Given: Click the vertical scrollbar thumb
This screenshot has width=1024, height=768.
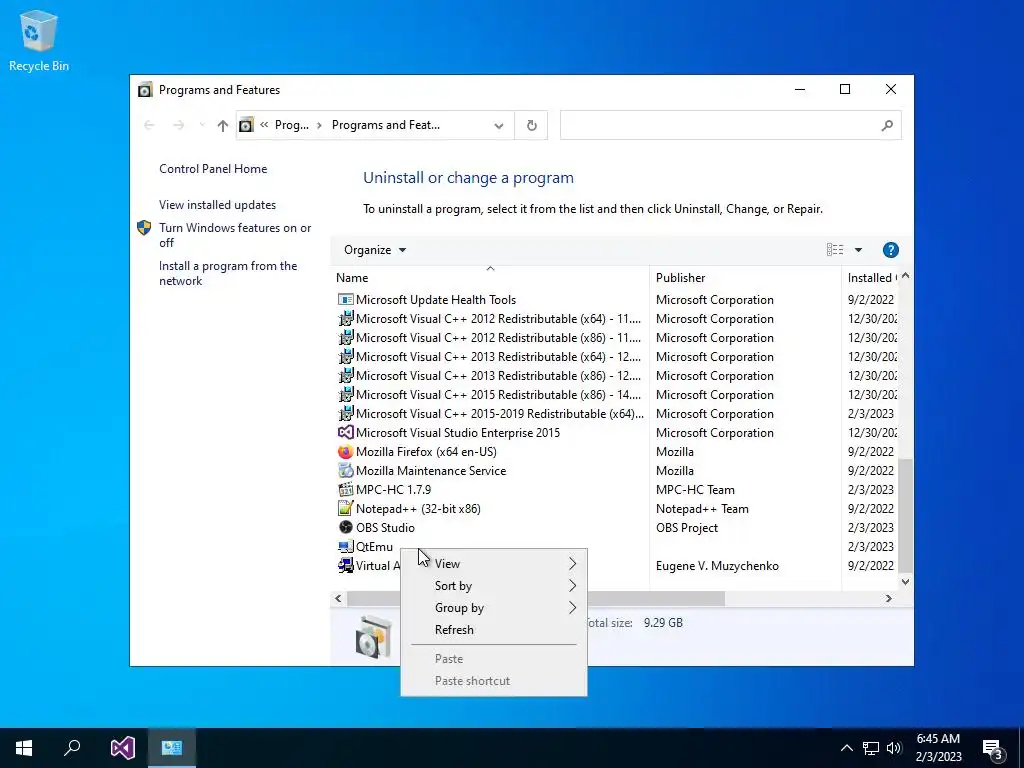Looking at the screenshot, I should tap(905, 515).
